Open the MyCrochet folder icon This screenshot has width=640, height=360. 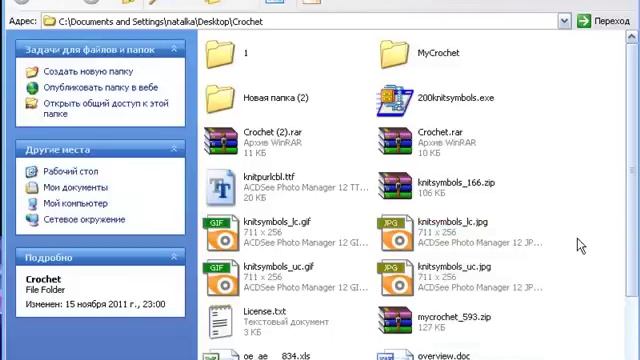[394, 54]
